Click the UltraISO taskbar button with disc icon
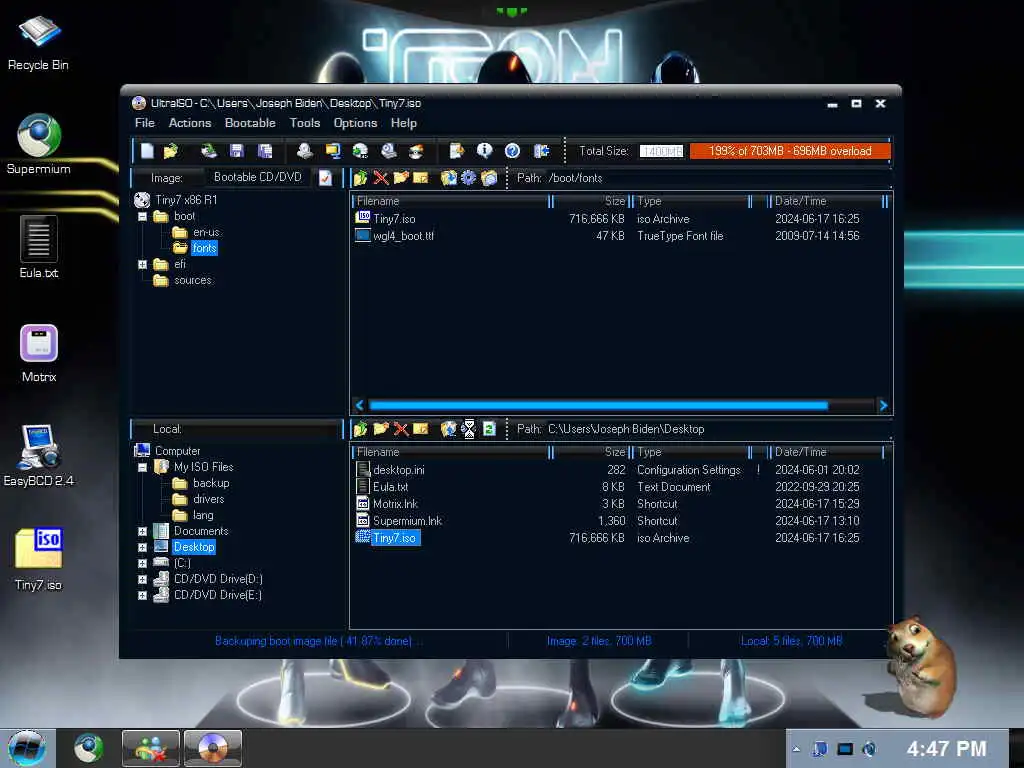The image size is (1024, 768). coord(213,748)
